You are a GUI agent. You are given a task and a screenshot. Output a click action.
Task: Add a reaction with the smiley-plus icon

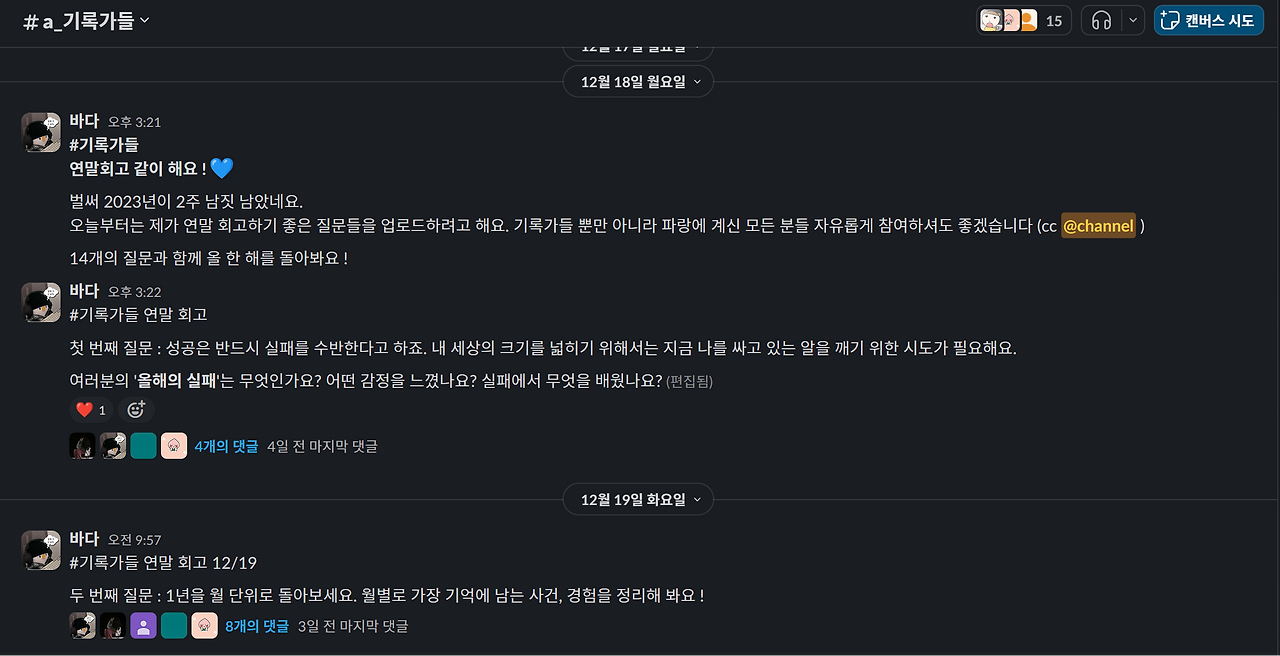(x=136, y=409)
